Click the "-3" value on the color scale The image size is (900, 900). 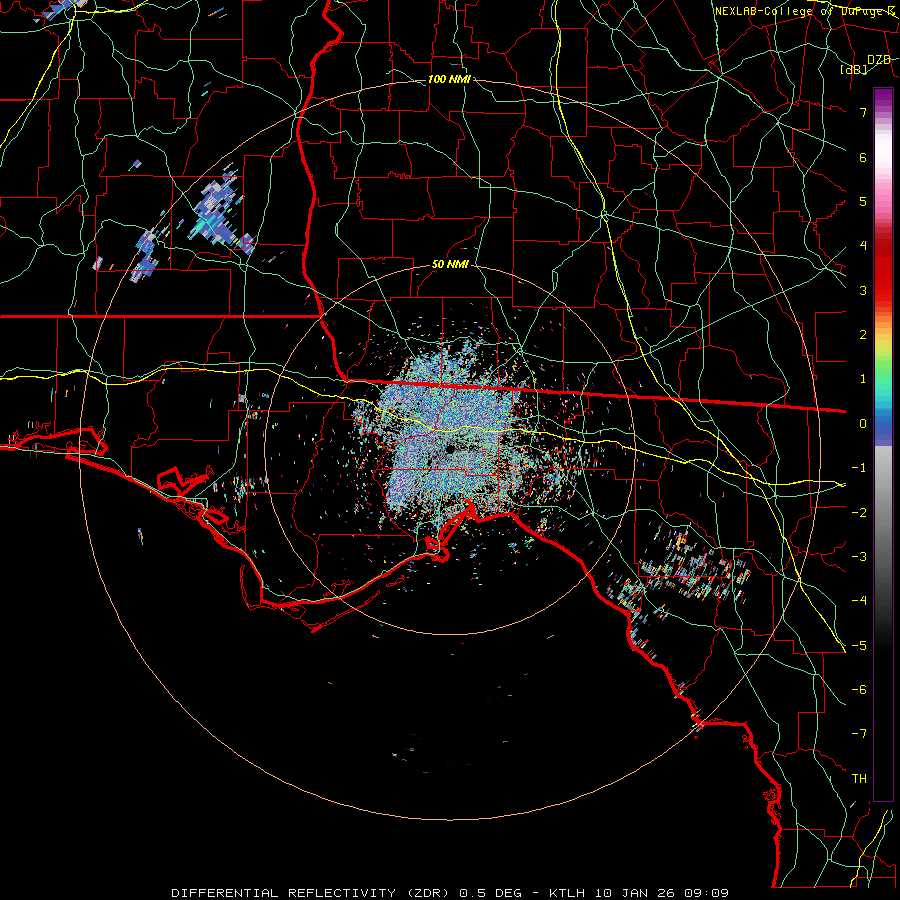pos(859,557)
